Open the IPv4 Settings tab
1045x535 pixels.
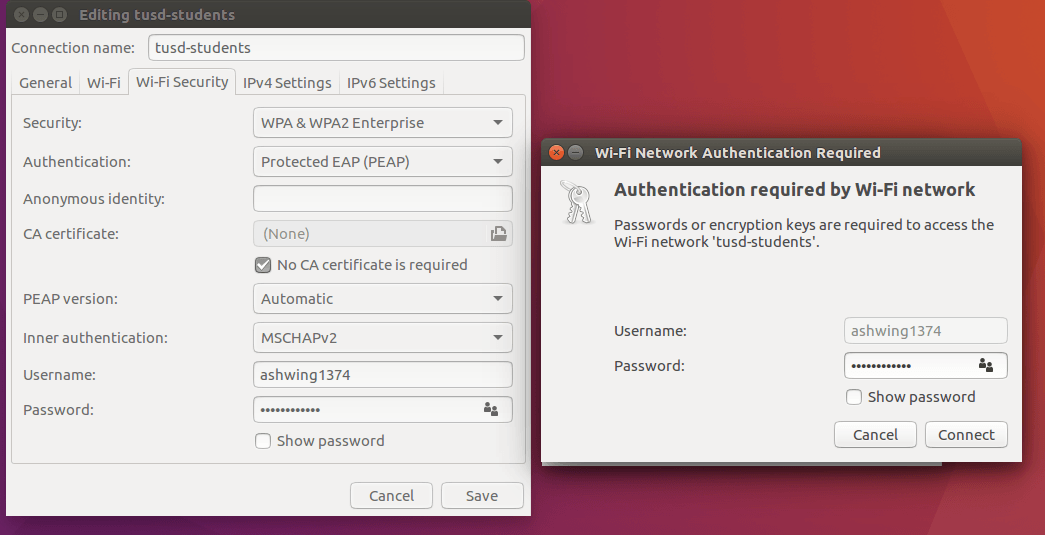point(287,83)
